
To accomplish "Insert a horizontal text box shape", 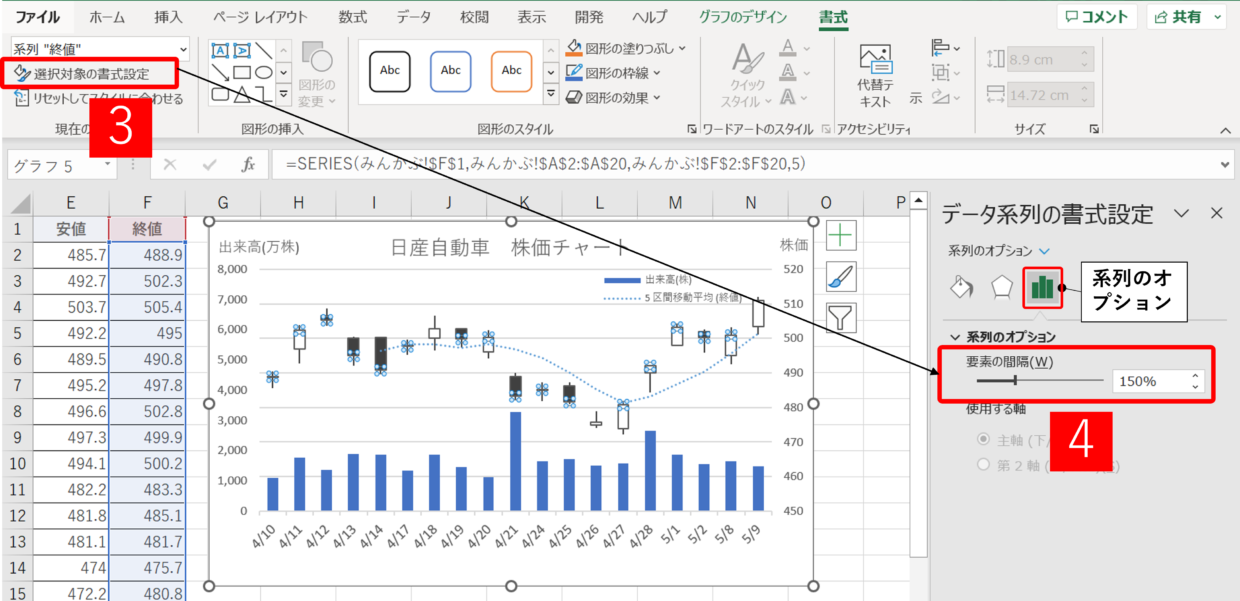I will click(x=221, y=51).
